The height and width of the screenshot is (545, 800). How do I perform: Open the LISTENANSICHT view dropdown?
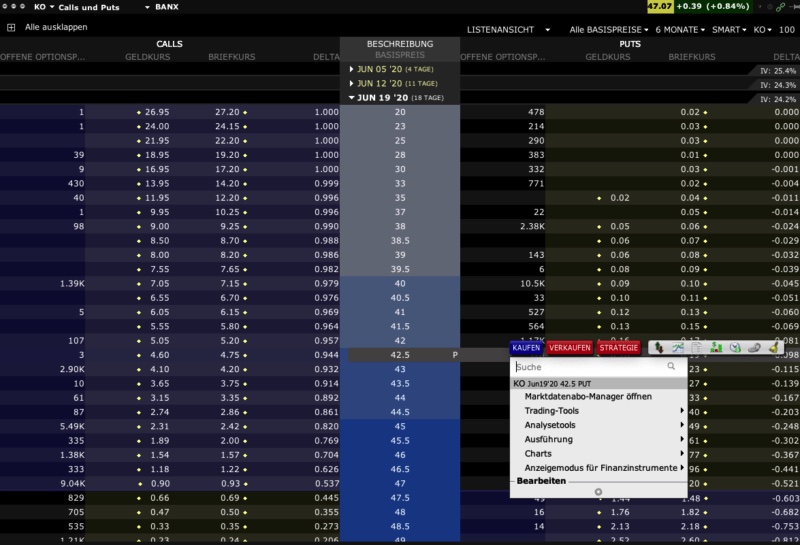coord(507,30)
